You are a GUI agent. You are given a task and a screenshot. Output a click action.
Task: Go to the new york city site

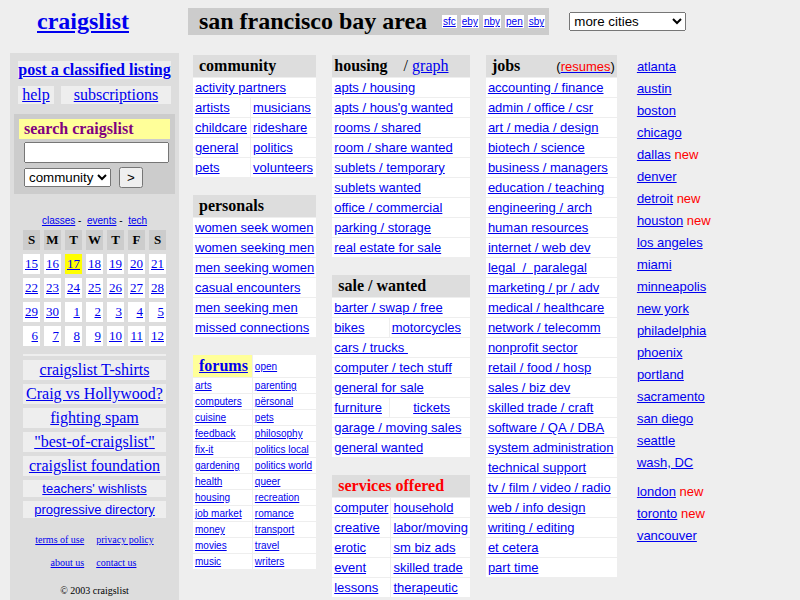pyautogui.click(x=663, y=309)
